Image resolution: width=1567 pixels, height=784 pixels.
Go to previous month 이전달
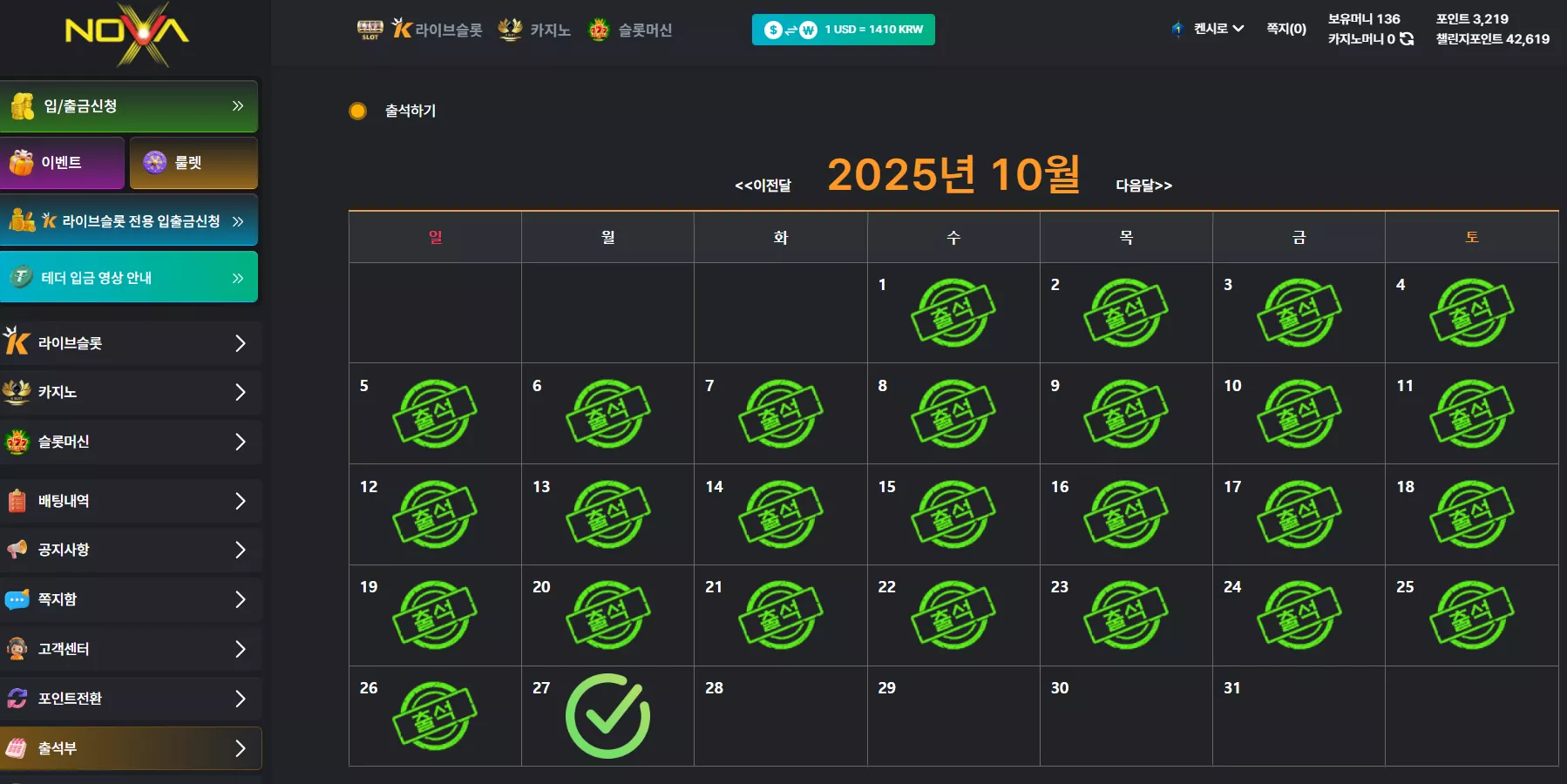(x=763, y=186)
